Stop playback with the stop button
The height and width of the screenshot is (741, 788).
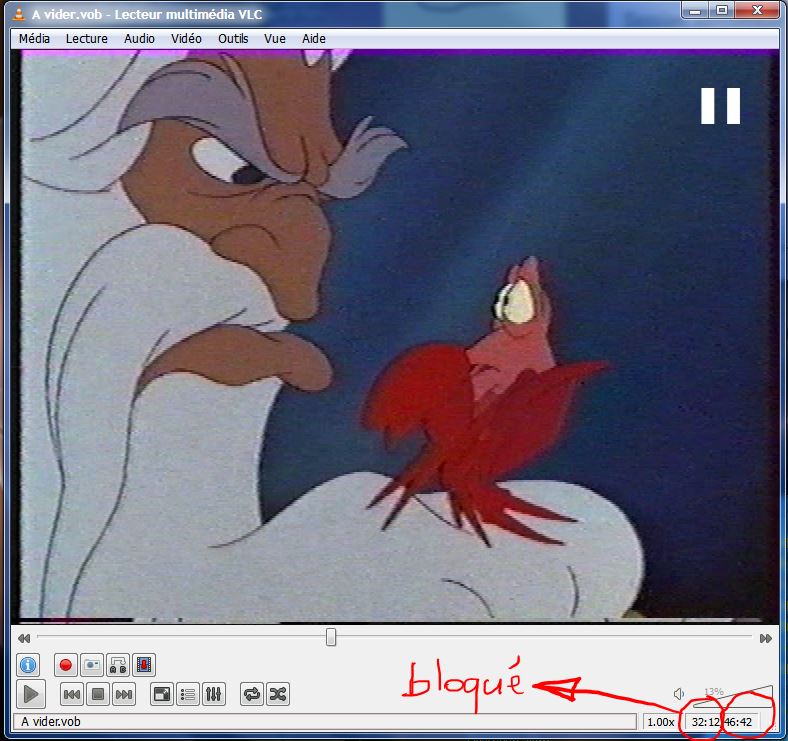98,694
